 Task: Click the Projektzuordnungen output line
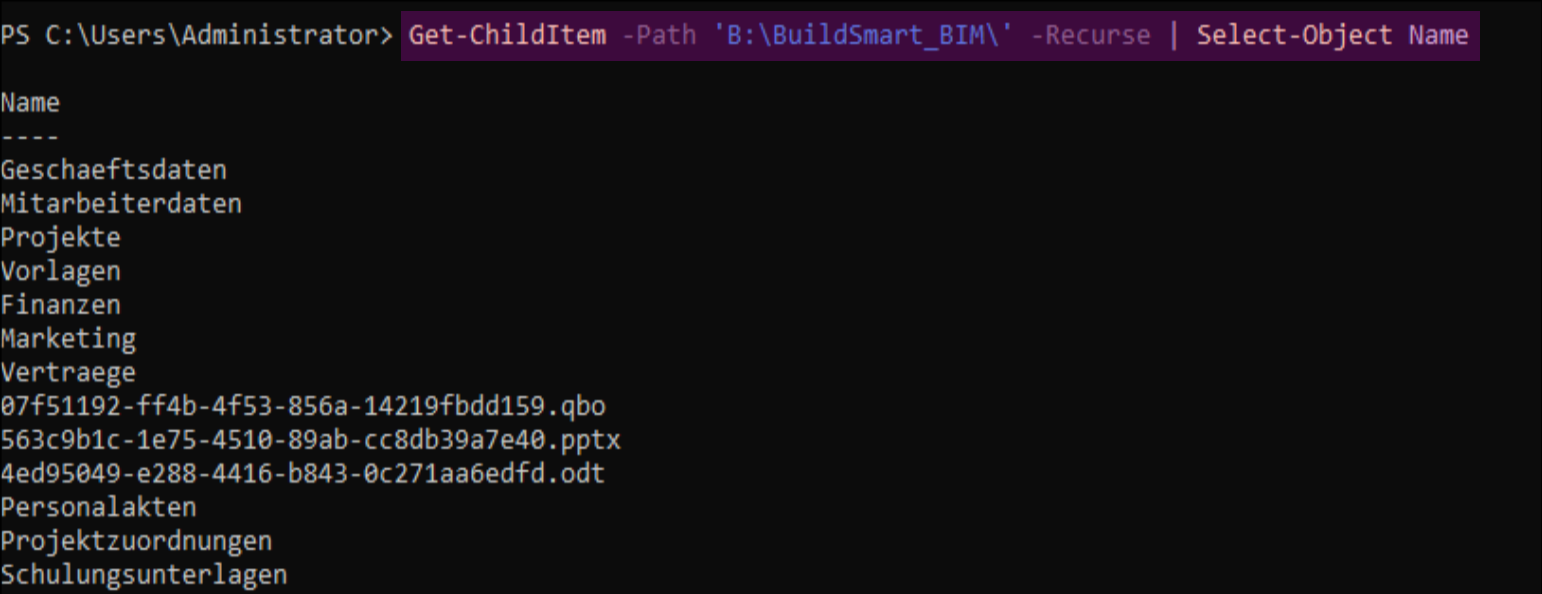tap(136, 541)
